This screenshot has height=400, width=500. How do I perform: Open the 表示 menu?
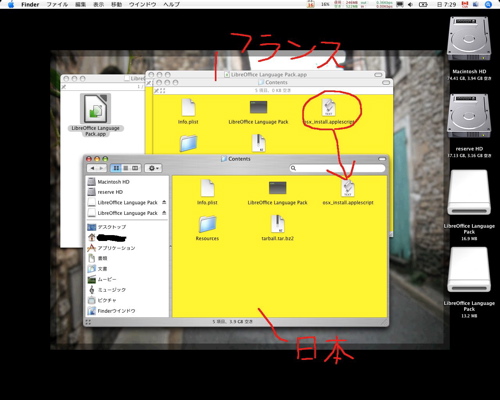(99, 4)
